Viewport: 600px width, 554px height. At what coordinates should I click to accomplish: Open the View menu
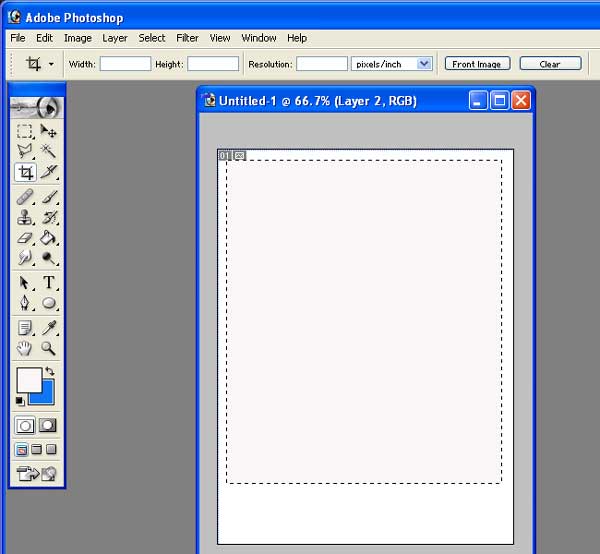(220, 38)
